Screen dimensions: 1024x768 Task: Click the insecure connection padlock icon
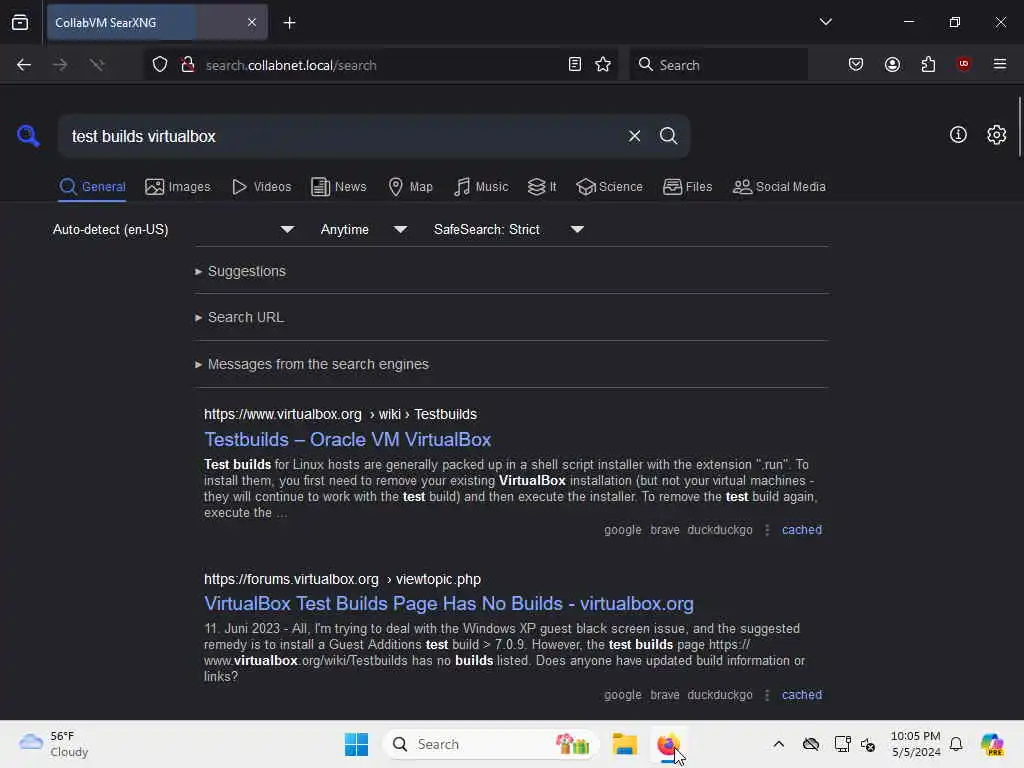coord(187,65)
